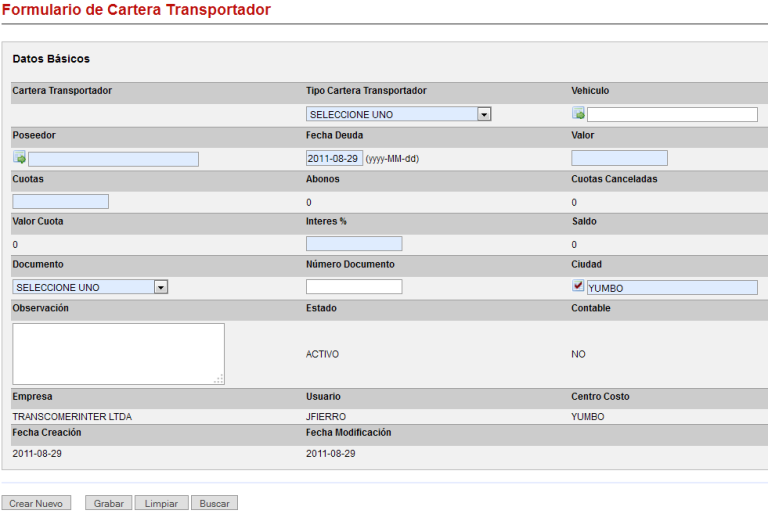Clear the form using Limpiar
The image size is (768, 521).
[161, 504]
